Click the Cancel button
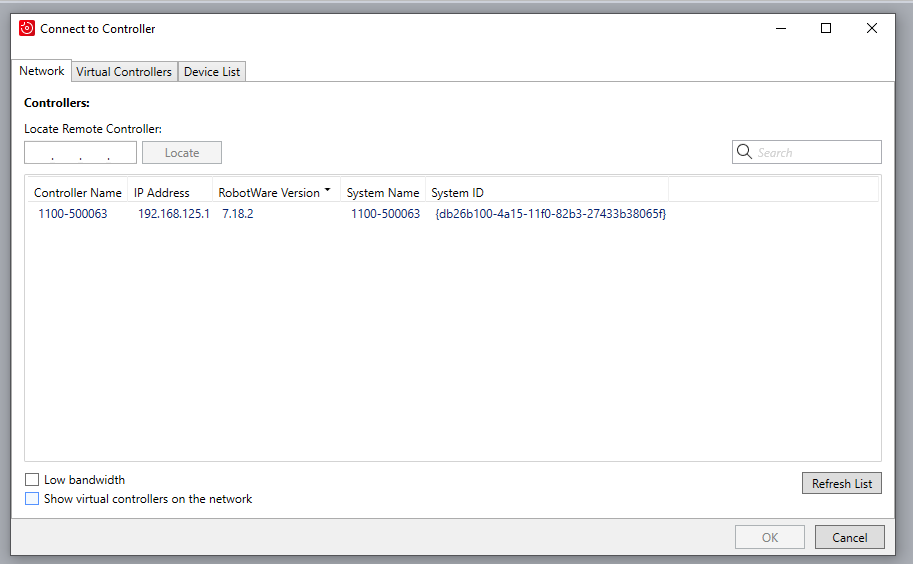Screen dimensions: 913x564 coord(849,537)
